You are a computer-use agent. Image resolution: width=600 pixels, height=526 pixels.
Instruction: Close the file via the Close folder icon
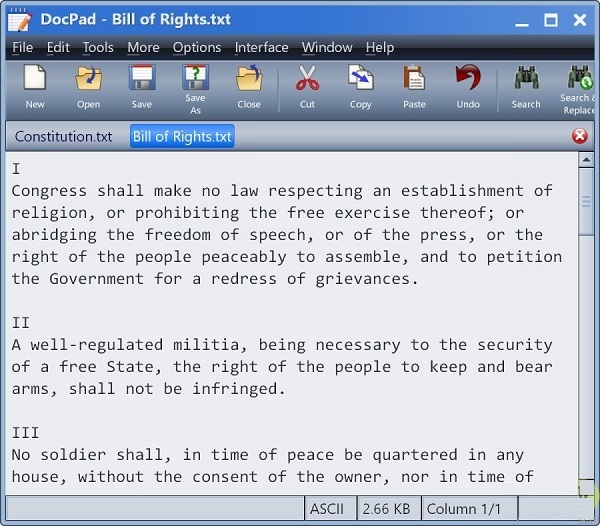[249, 84]
